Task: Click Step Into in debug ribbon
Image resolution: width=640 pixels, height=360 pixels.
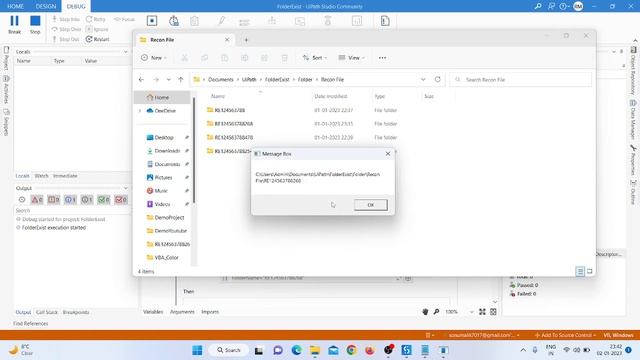Action: [66, 19]
